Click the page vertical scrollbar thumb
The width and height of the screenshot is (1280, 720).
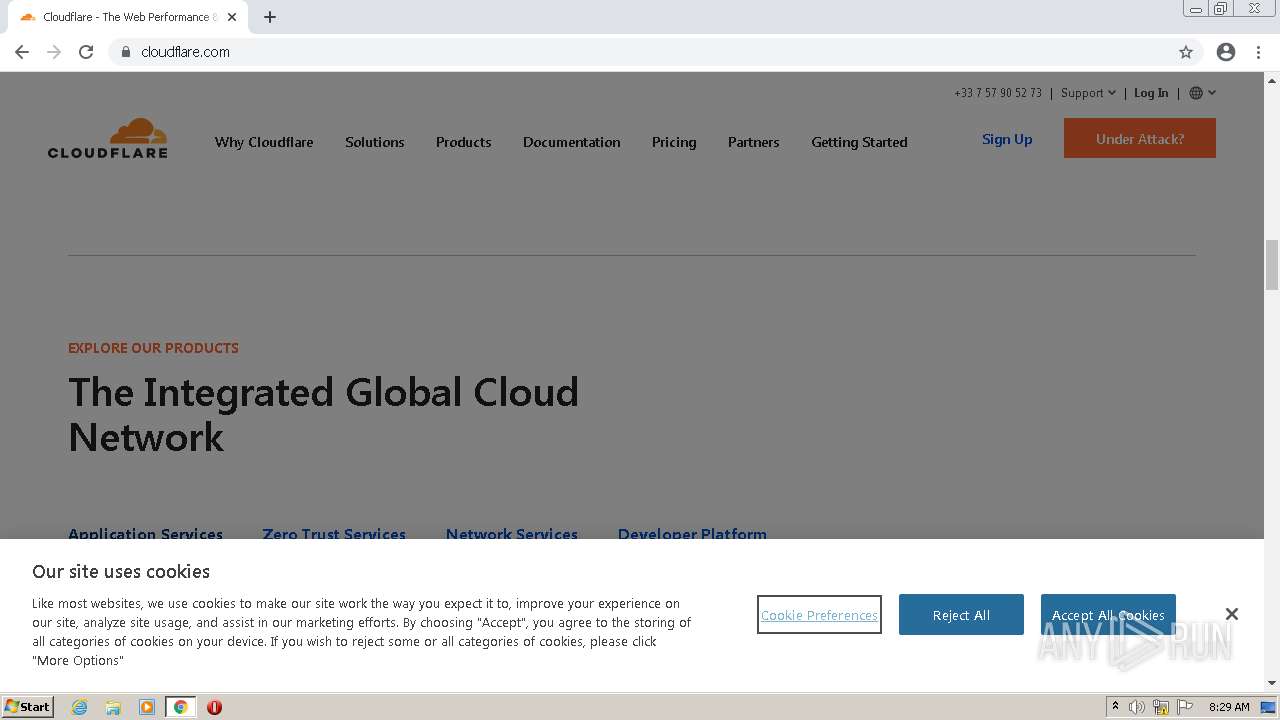(x=1272, y=264)
